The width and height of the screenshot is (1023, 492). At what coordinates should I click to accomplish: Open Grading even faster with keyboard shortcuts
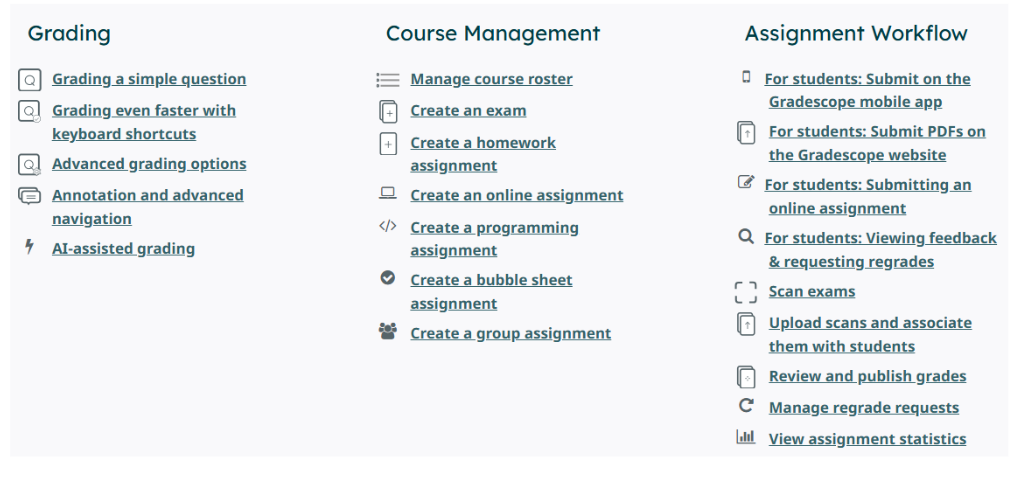tap(144, 122)
